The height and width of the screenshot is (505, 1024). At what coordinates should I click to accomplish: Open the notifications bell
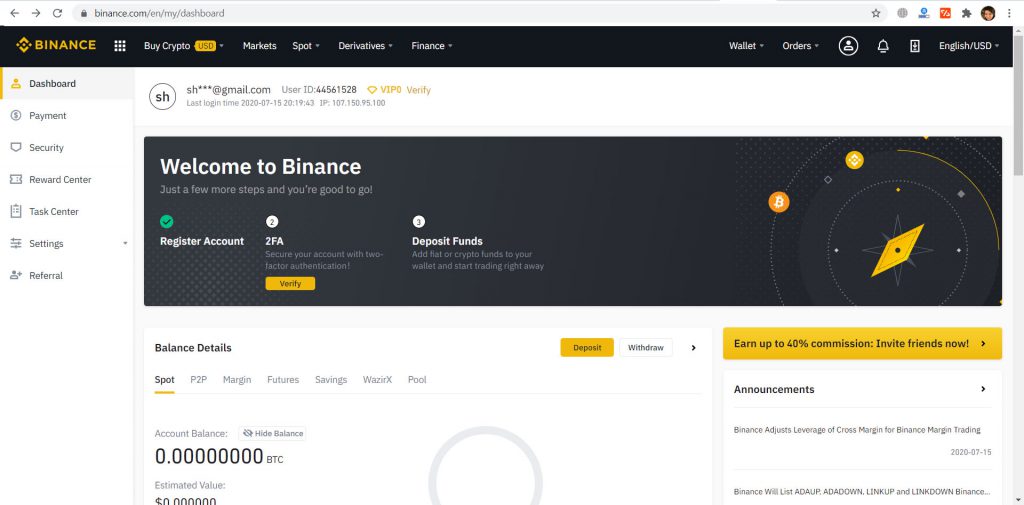tap(883, 46)
